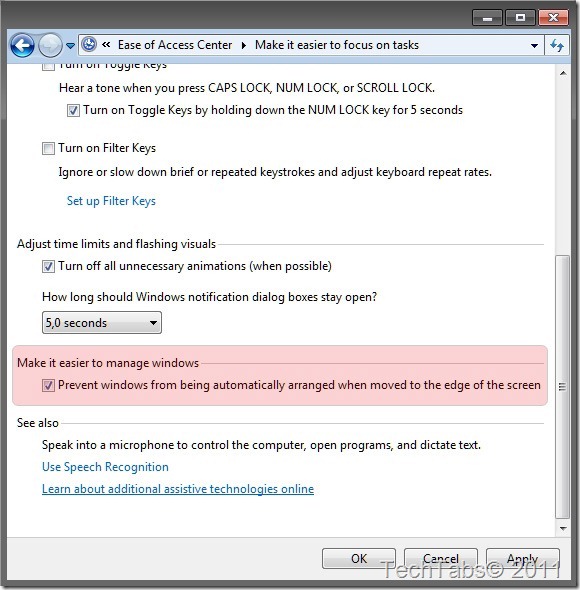
Task: Select the Make it easier to focus breadcrumb
Action: click(x=336, y=45)
